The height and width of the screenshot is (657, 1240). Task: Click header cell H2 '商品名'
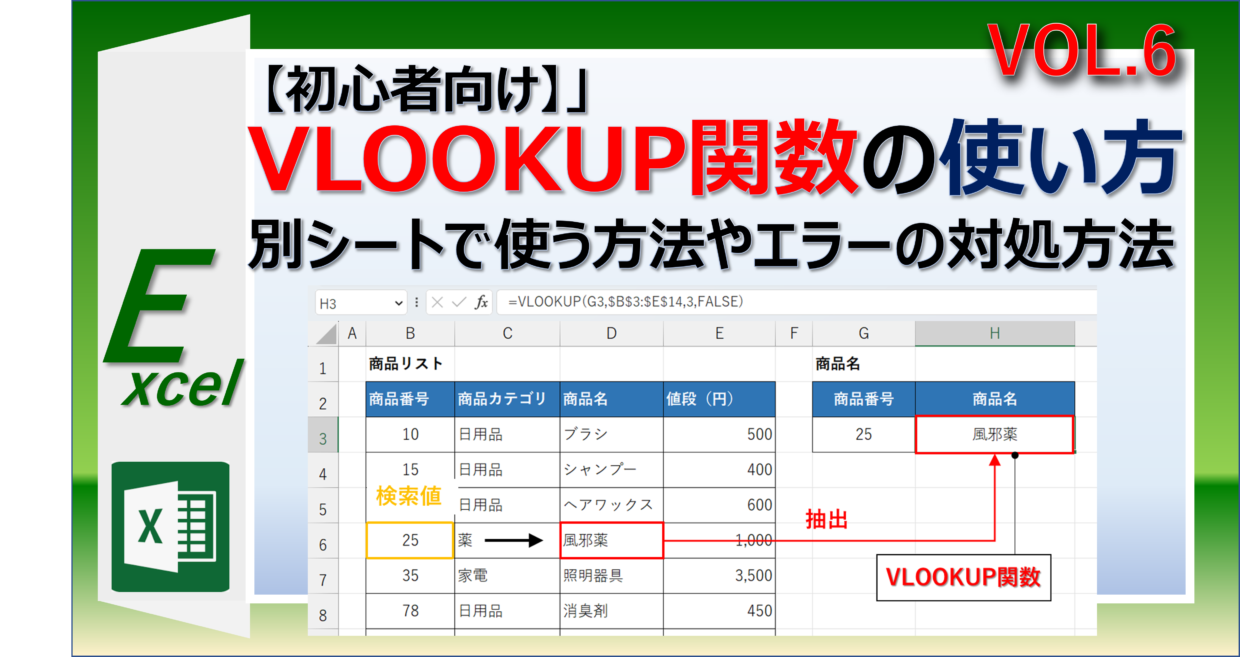(995, 399)
